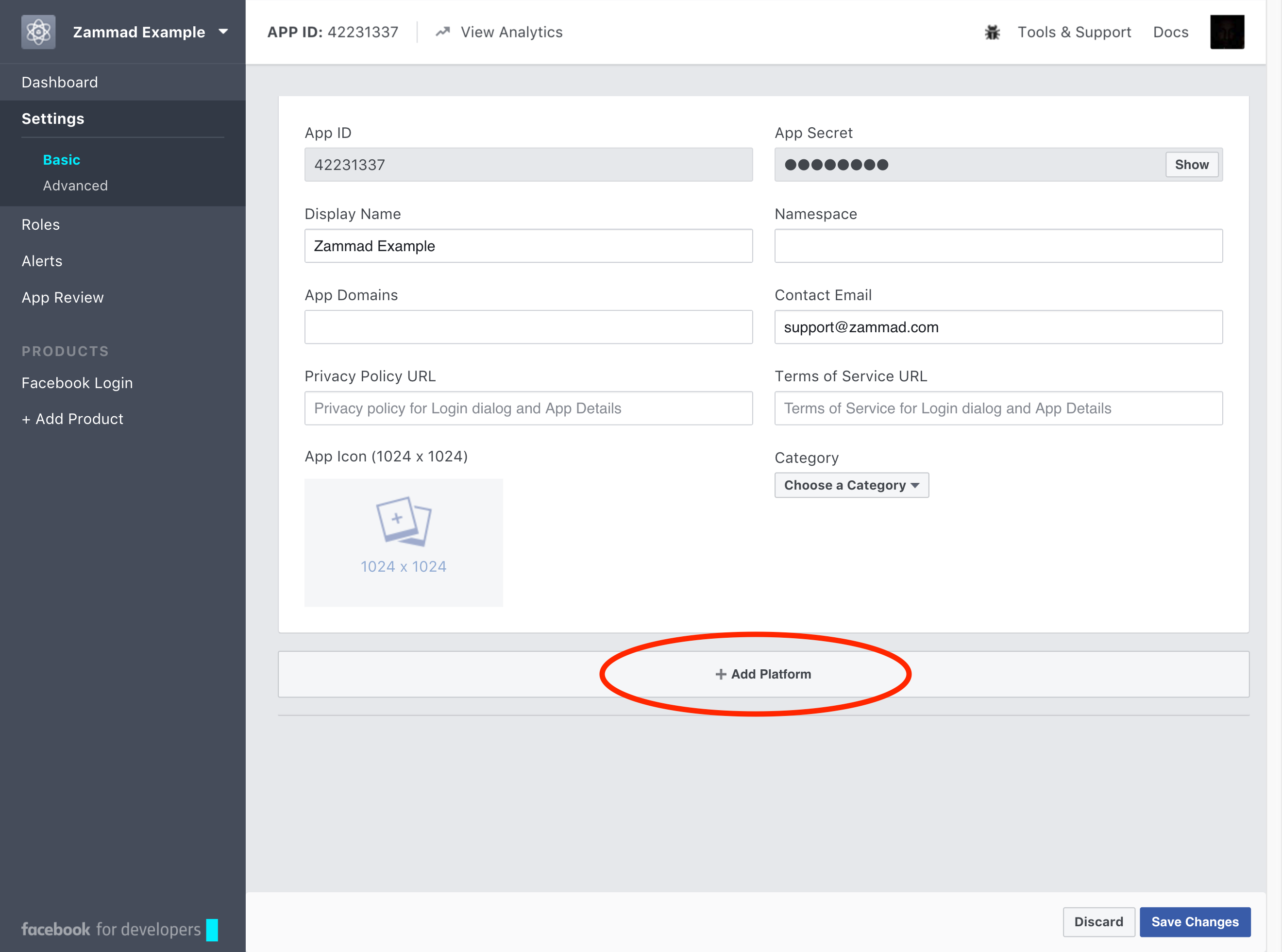Click into the App Domains field
1282x952 pixels.
pos(528,327)
